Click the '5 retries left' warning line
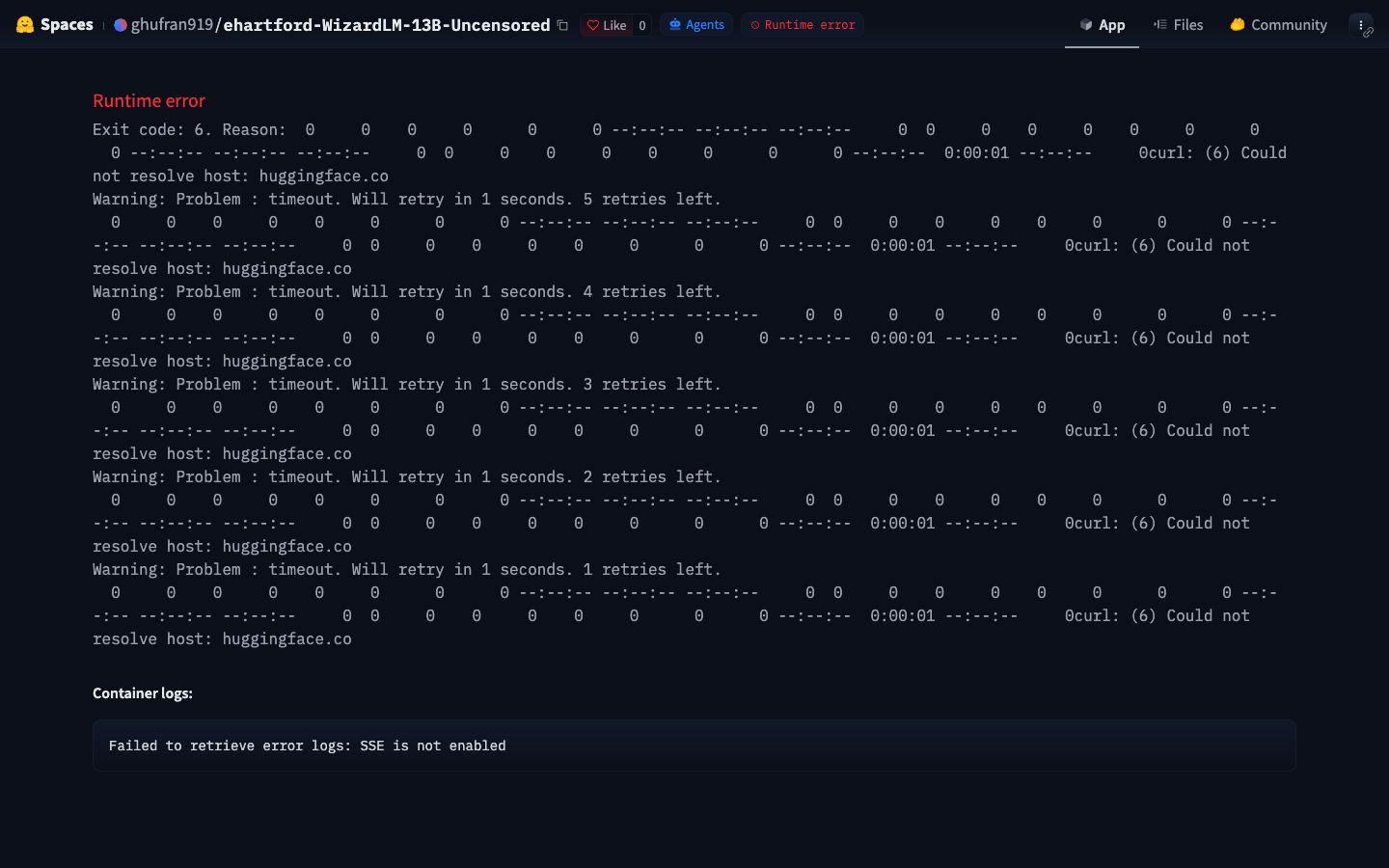The width and height of the screenshot is (1389, 868). click(x=407, y=199)
